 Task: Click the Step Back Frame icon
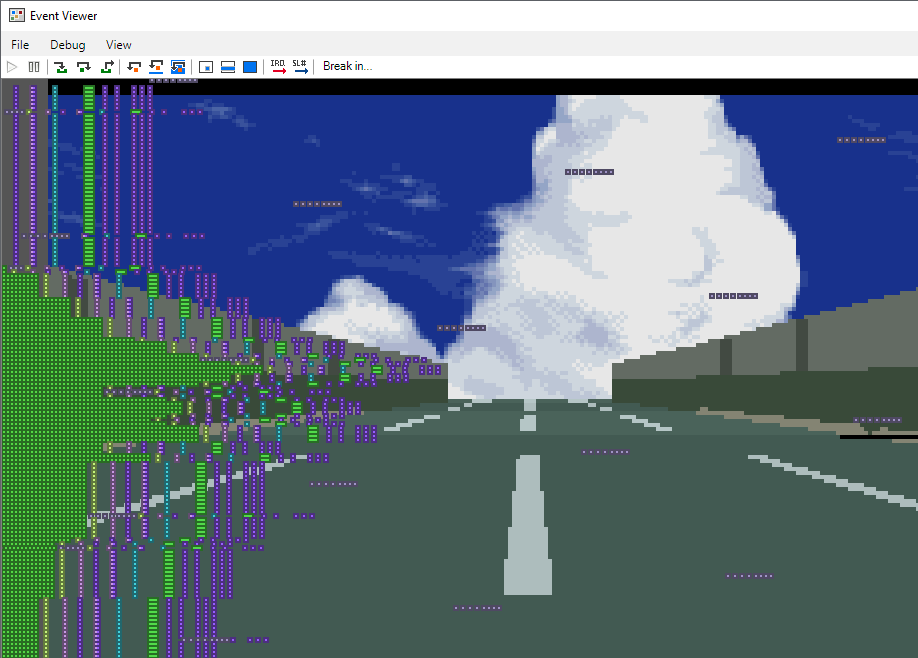[x=178, y=67]
